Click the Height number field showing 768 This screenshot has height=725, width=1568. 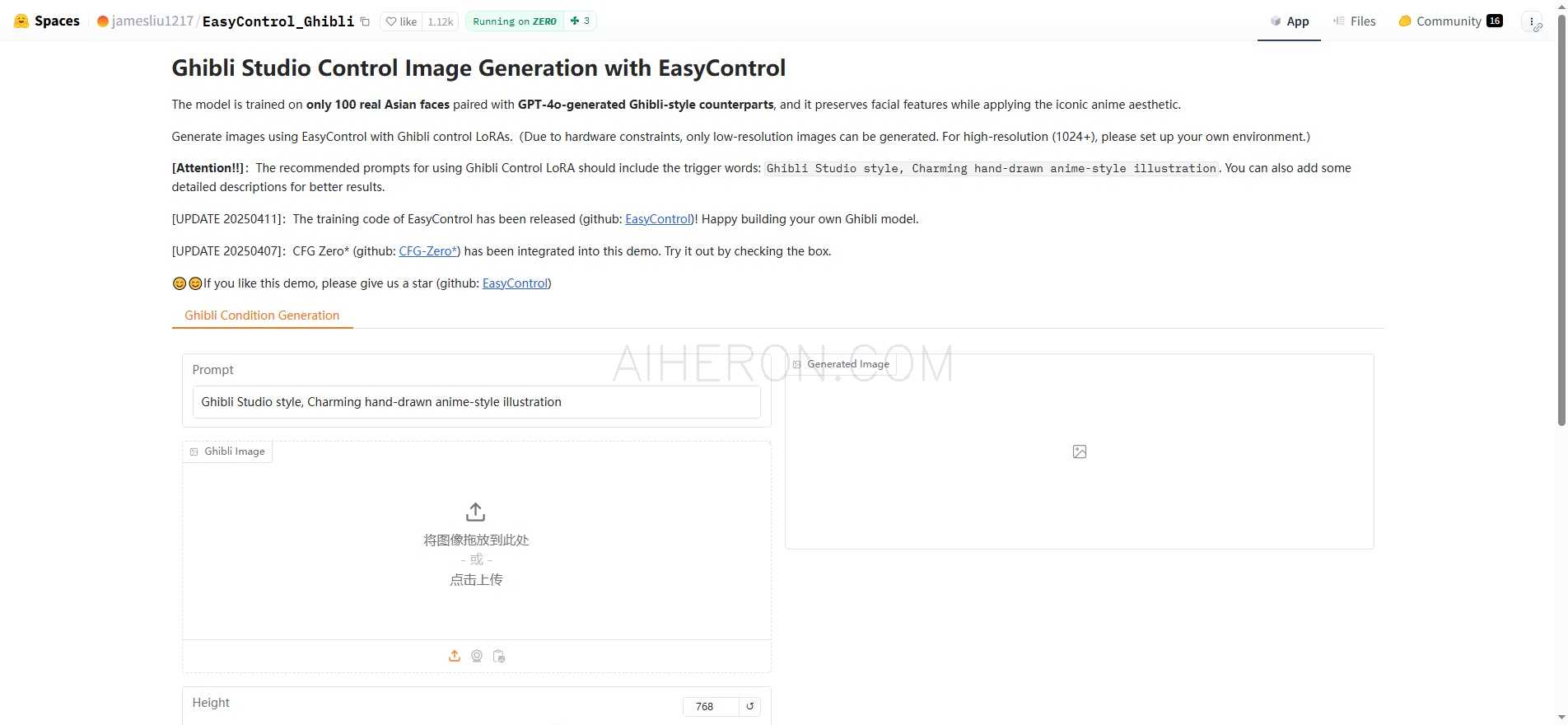point(710,706)
